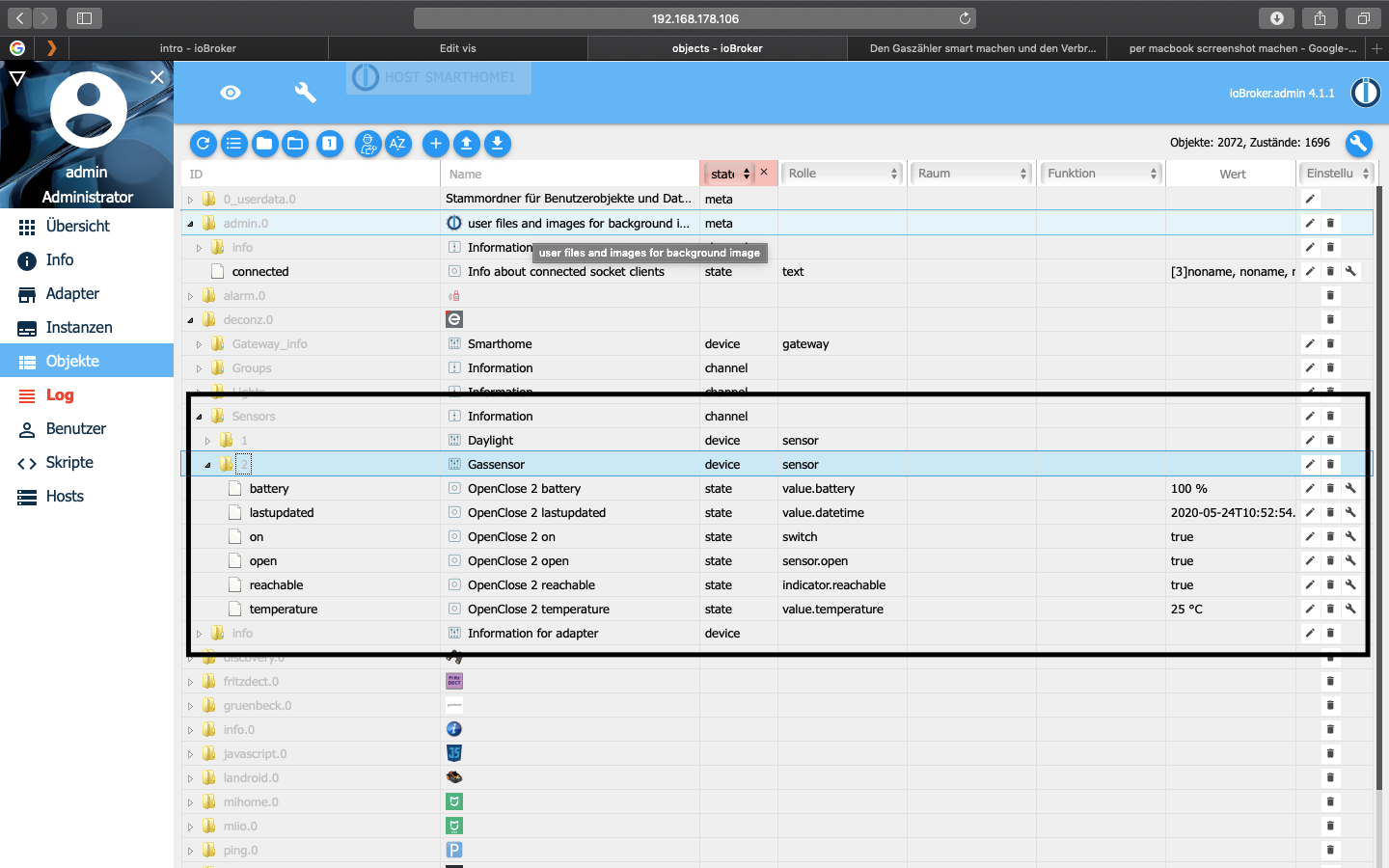Go to Instanzen in the sidebar
1389x868 pixels.
coord(87,327)
